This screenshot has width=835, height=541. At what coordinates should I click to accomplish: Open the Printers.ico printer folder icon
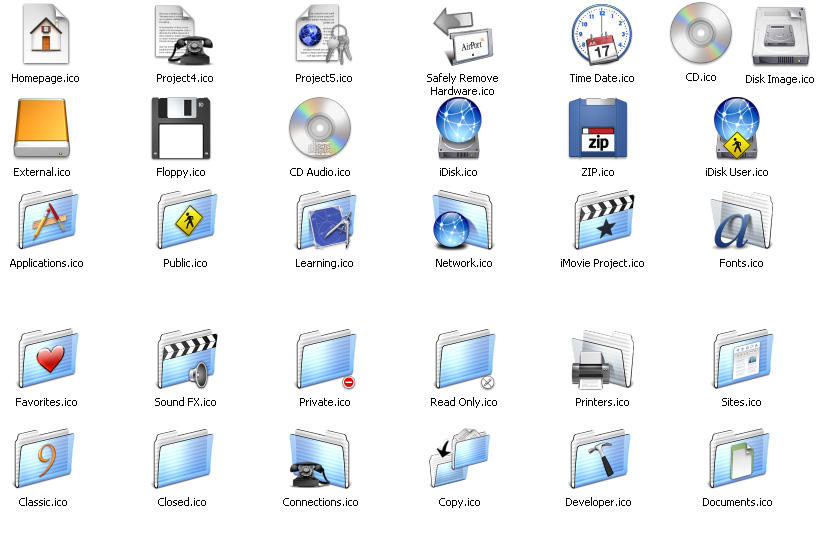pos(602,359)
